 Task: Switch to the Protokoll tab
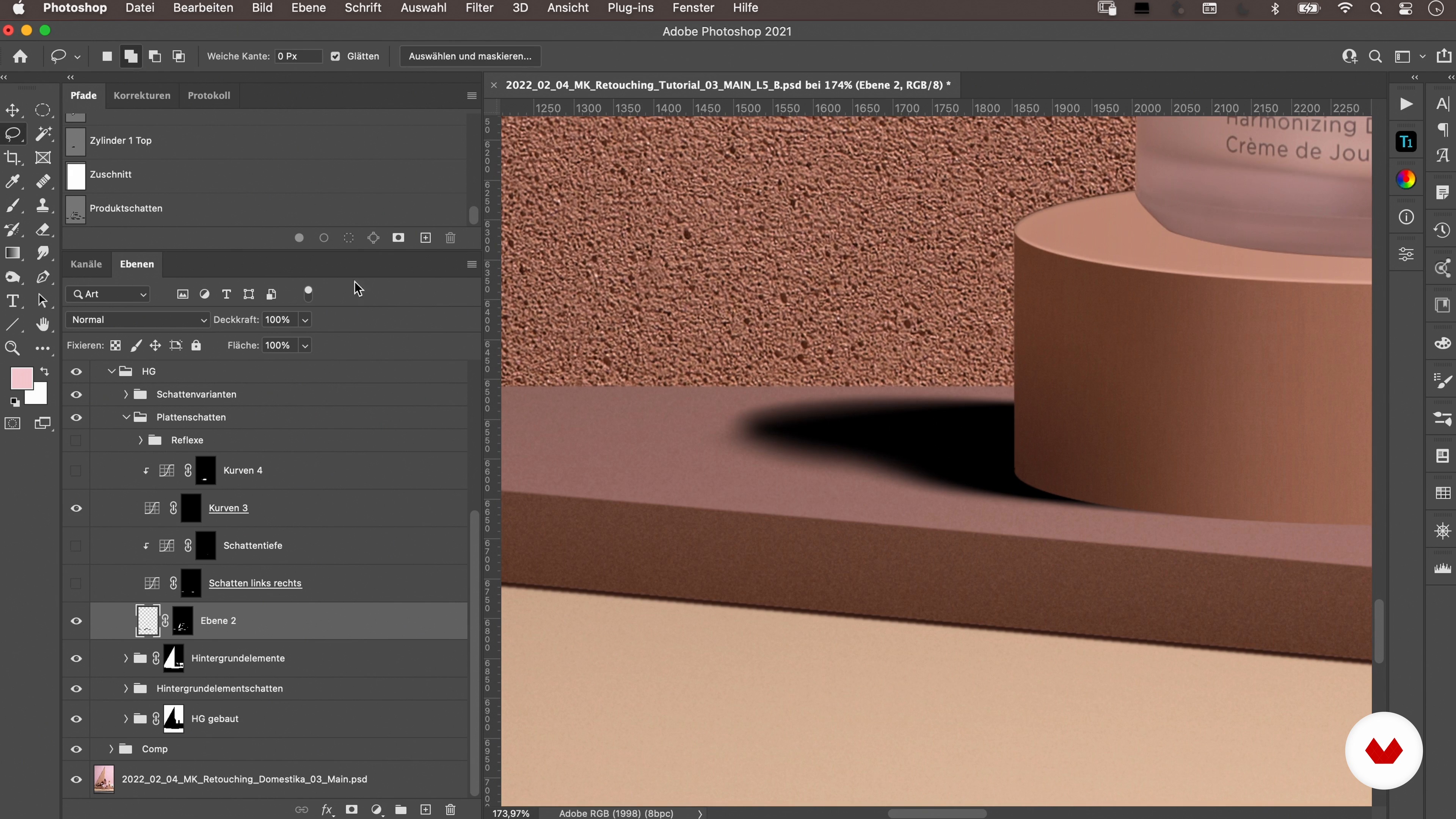(209, 96)
